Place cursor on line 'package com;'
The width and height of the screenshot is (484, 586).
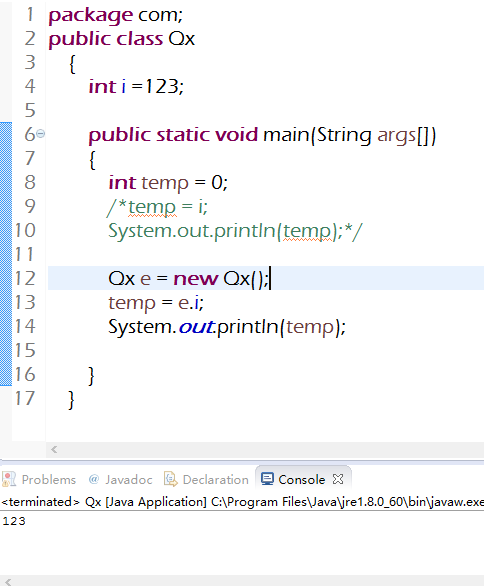[x=115, y=16]
